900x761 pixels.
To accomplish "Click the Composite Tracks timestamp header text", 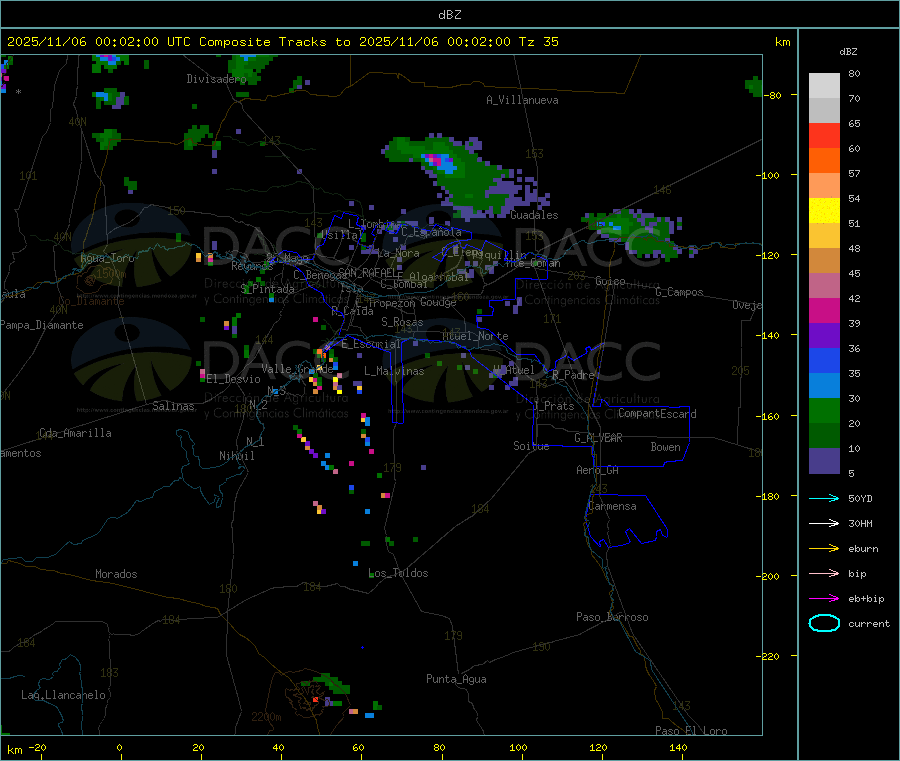I will click(282, 42).
